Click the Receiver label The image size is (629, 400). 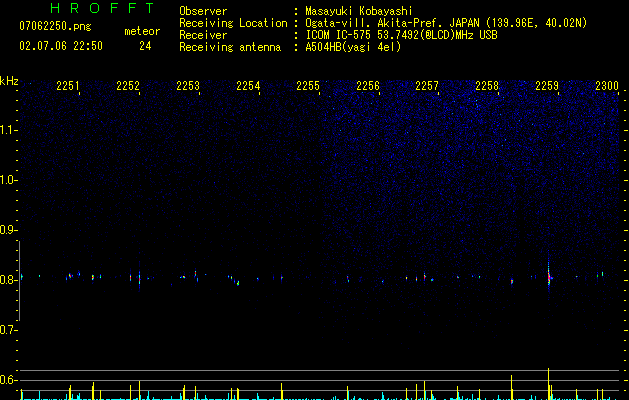pos(203,35)
